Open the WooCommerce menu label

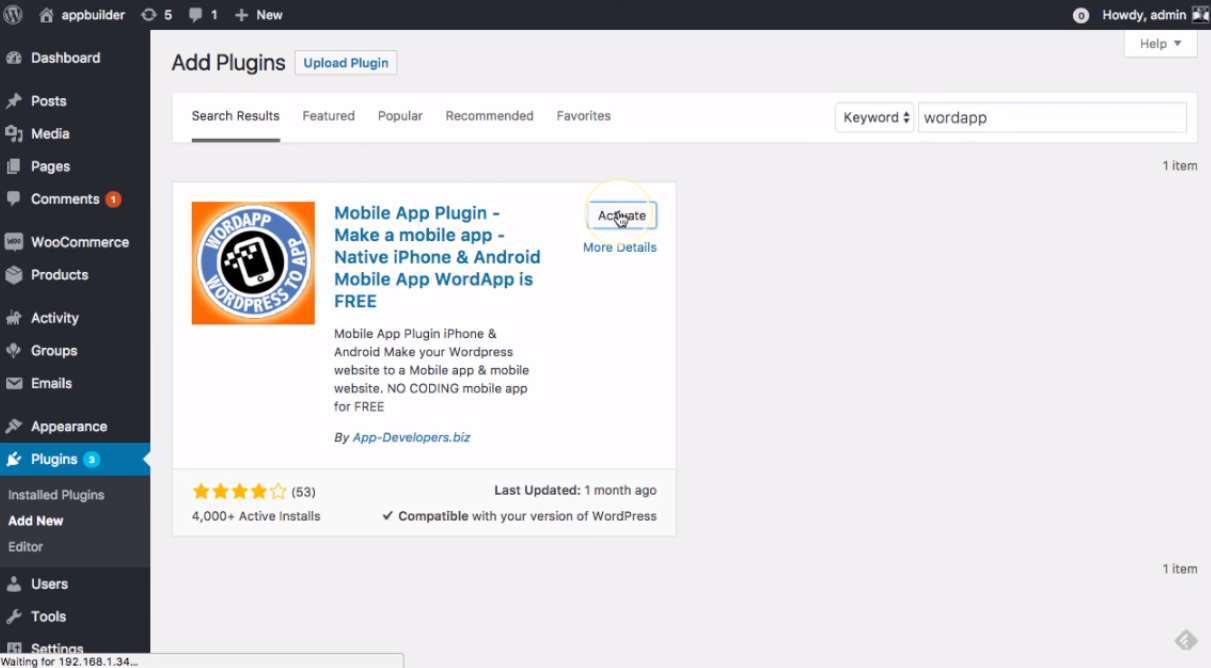click(x=80, y=242)
